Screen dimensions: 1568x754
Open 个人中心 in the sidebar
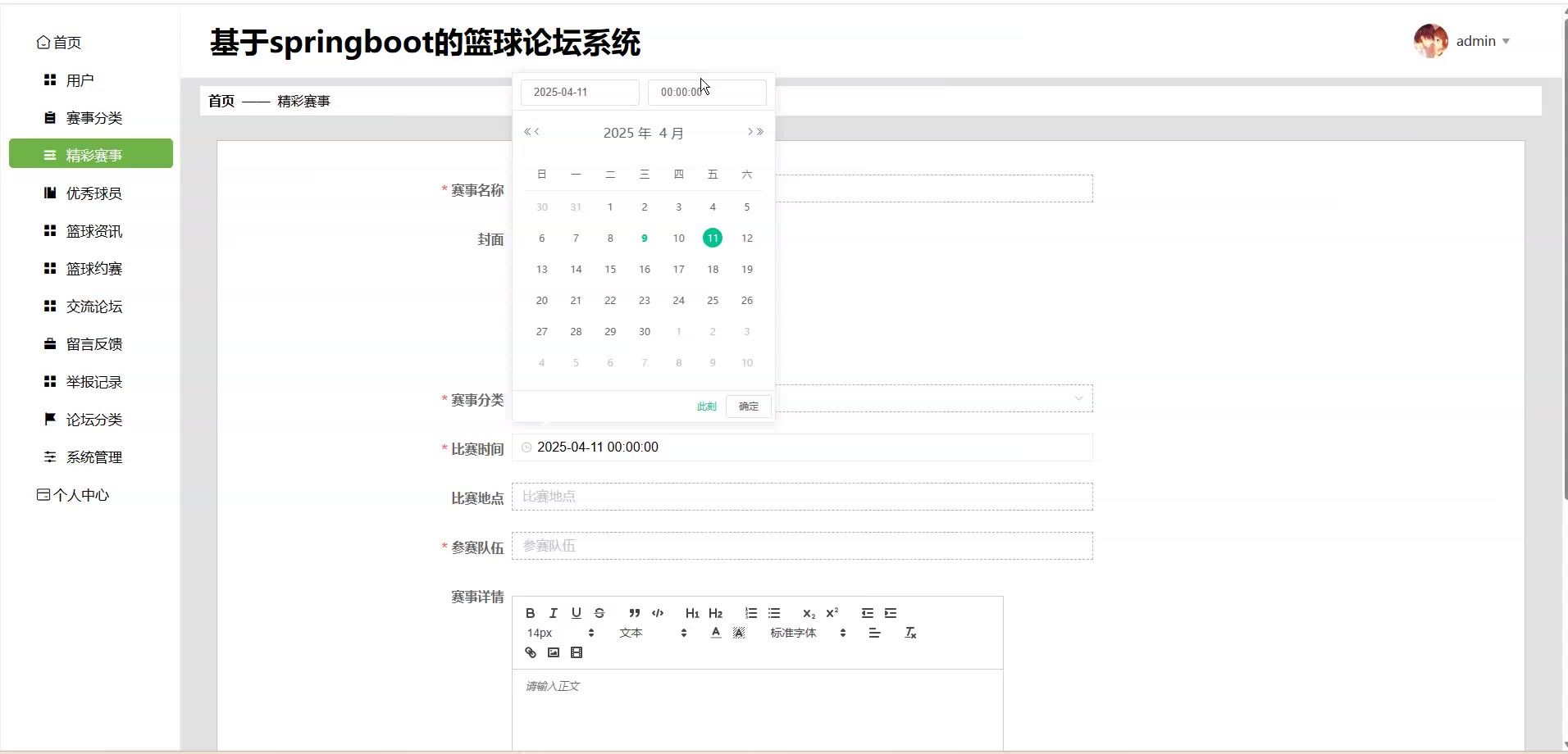pos(73,495)
